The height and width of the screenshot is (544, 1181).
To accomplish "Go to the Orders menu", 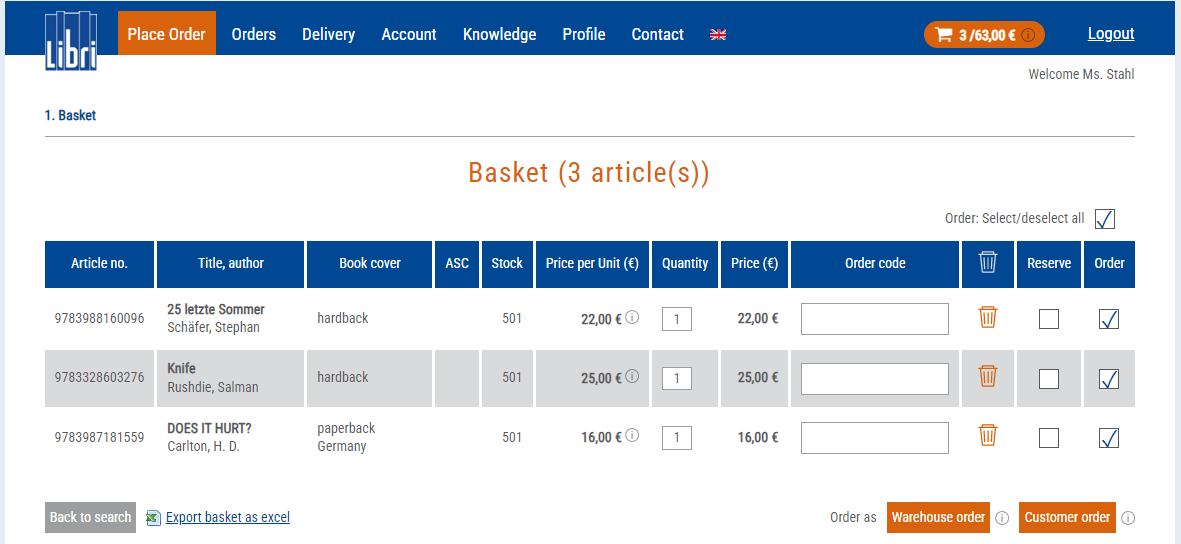I will 254,34.
